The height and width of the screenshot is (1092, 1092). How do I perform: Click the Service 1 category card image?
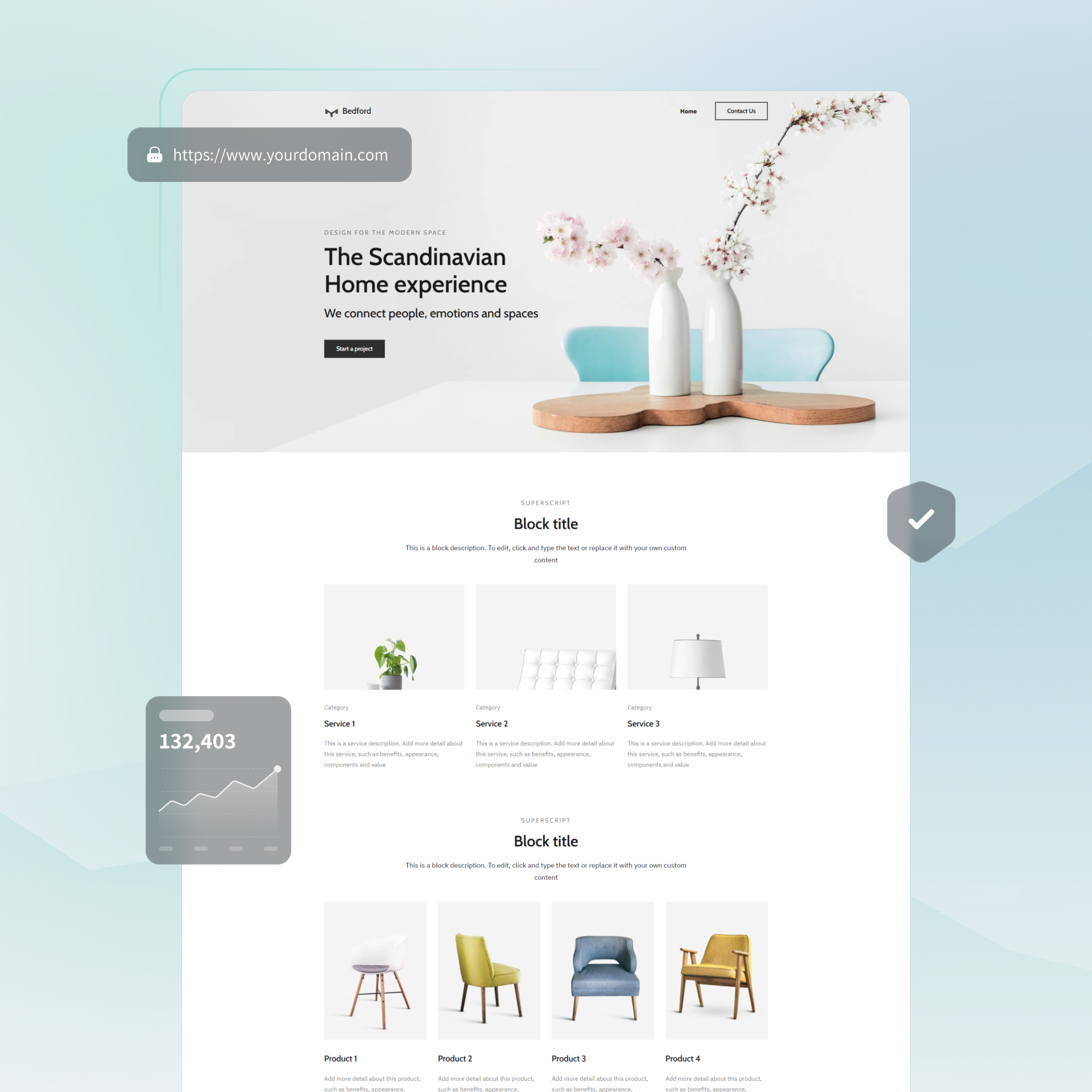click(x=393, y=636)
